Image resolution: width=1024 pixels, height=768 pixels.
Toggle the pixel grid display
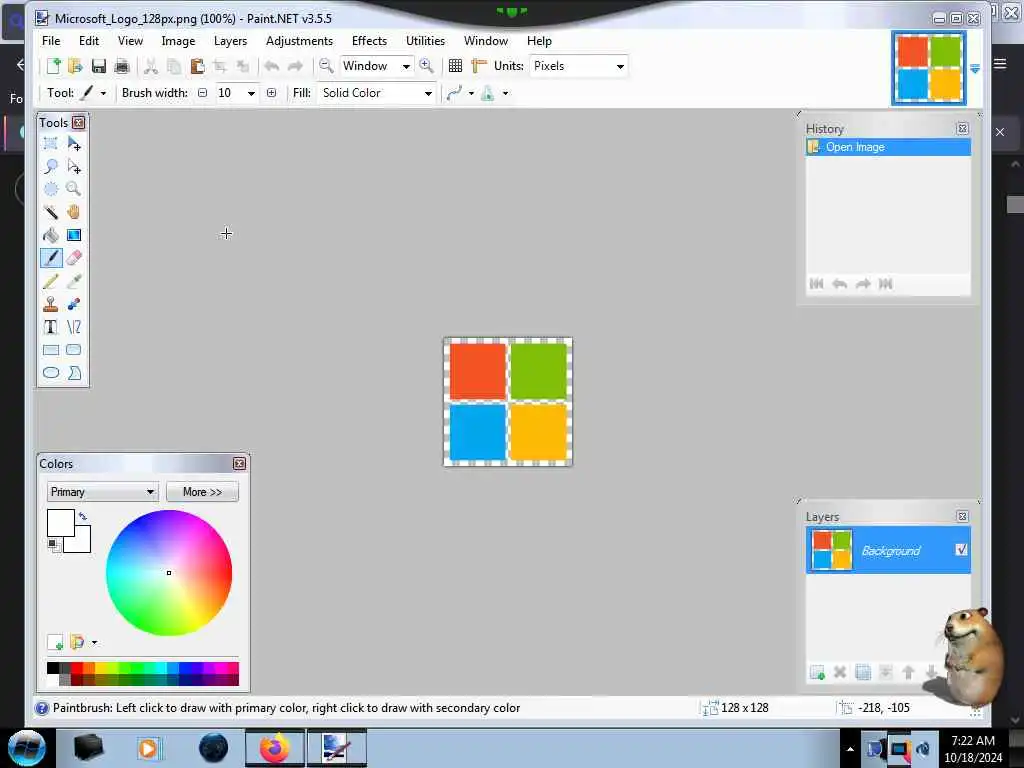coord(456,66)
